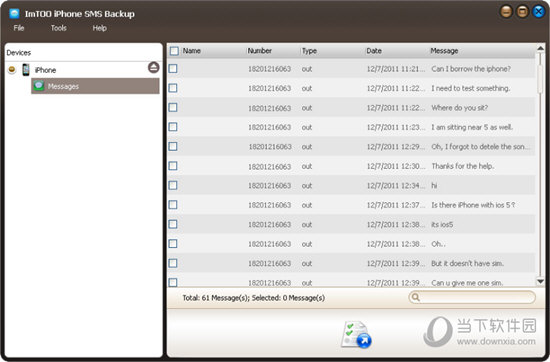Close the ImTOO window

(538, 12)
